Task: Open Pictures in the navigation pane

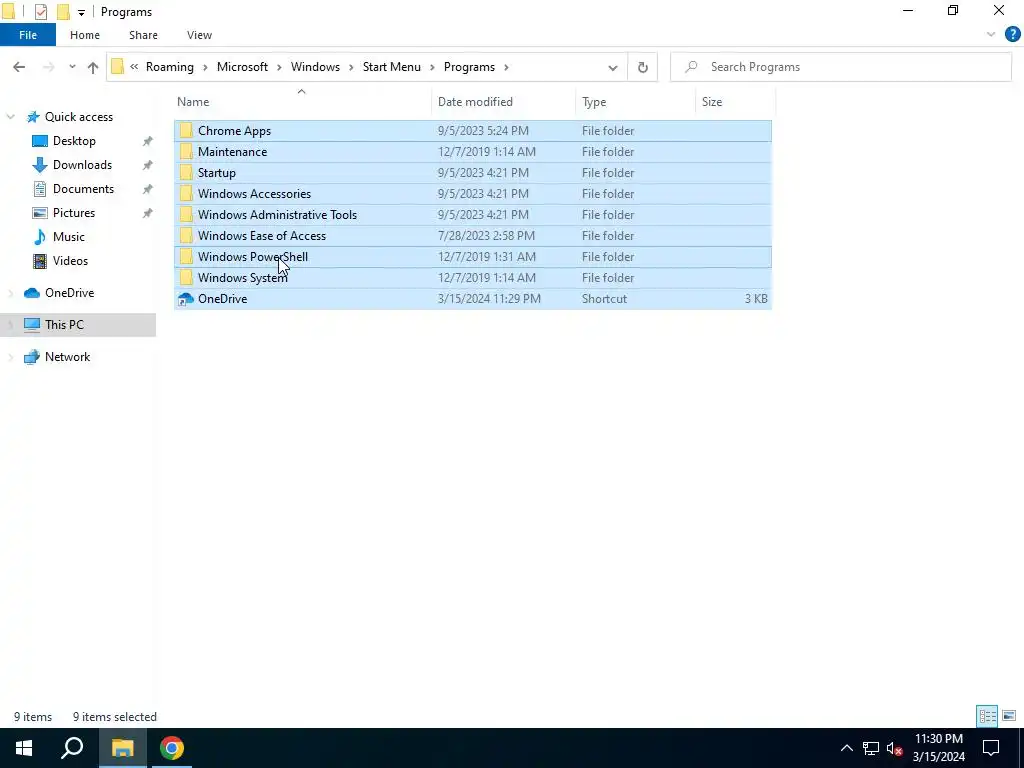Action: pyautogui.click(x=74, y=213)
